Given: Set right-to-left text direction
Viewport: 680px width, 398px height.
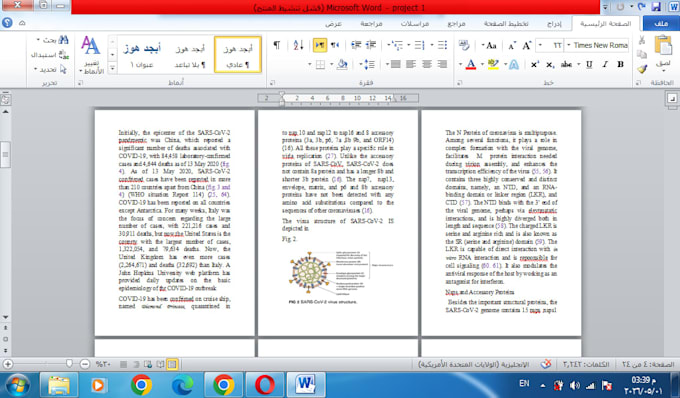Looking at the screenshot, I should pos(335,45).
